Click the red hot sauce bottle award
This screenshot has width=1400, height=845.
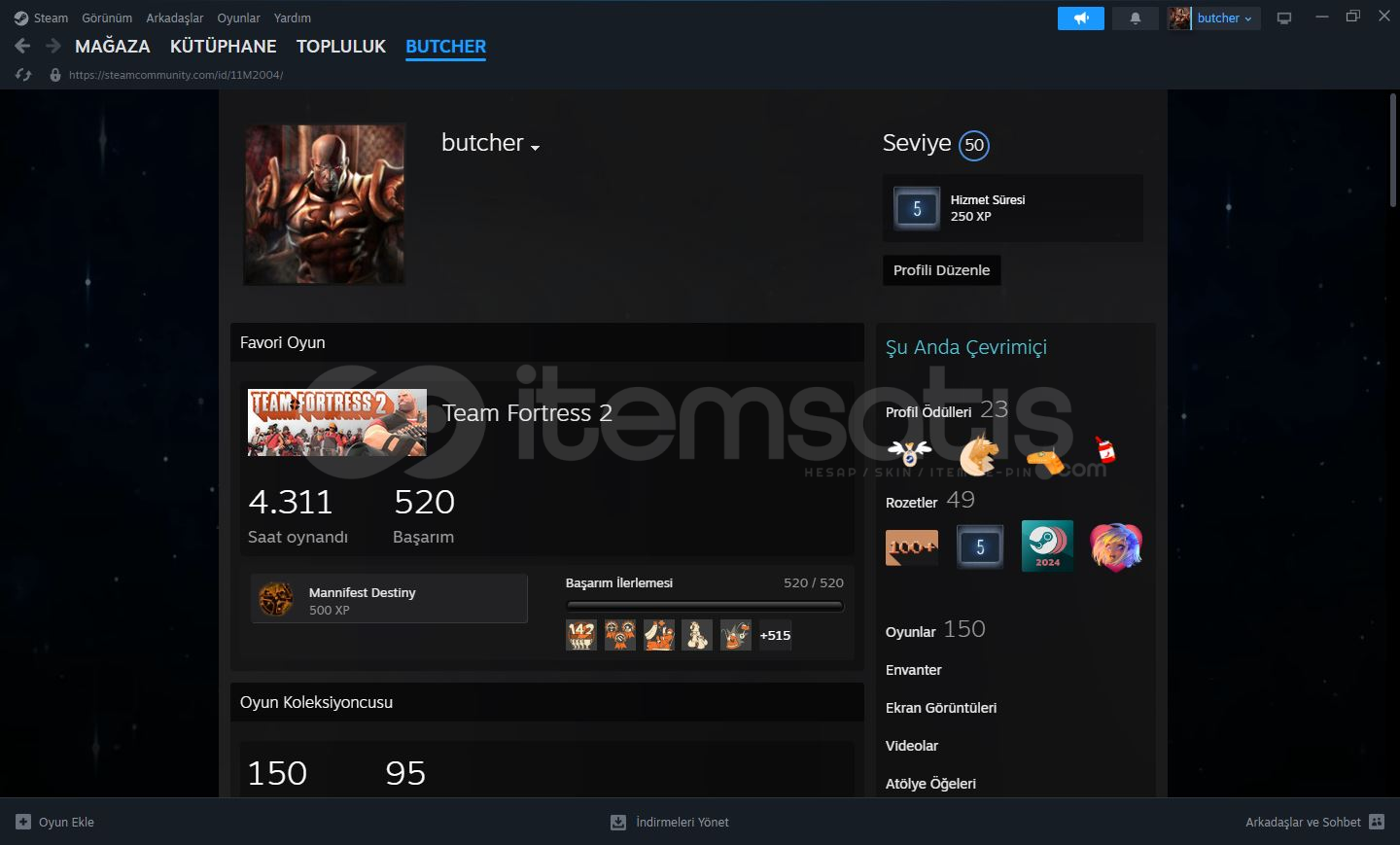tap(1104, 450)
